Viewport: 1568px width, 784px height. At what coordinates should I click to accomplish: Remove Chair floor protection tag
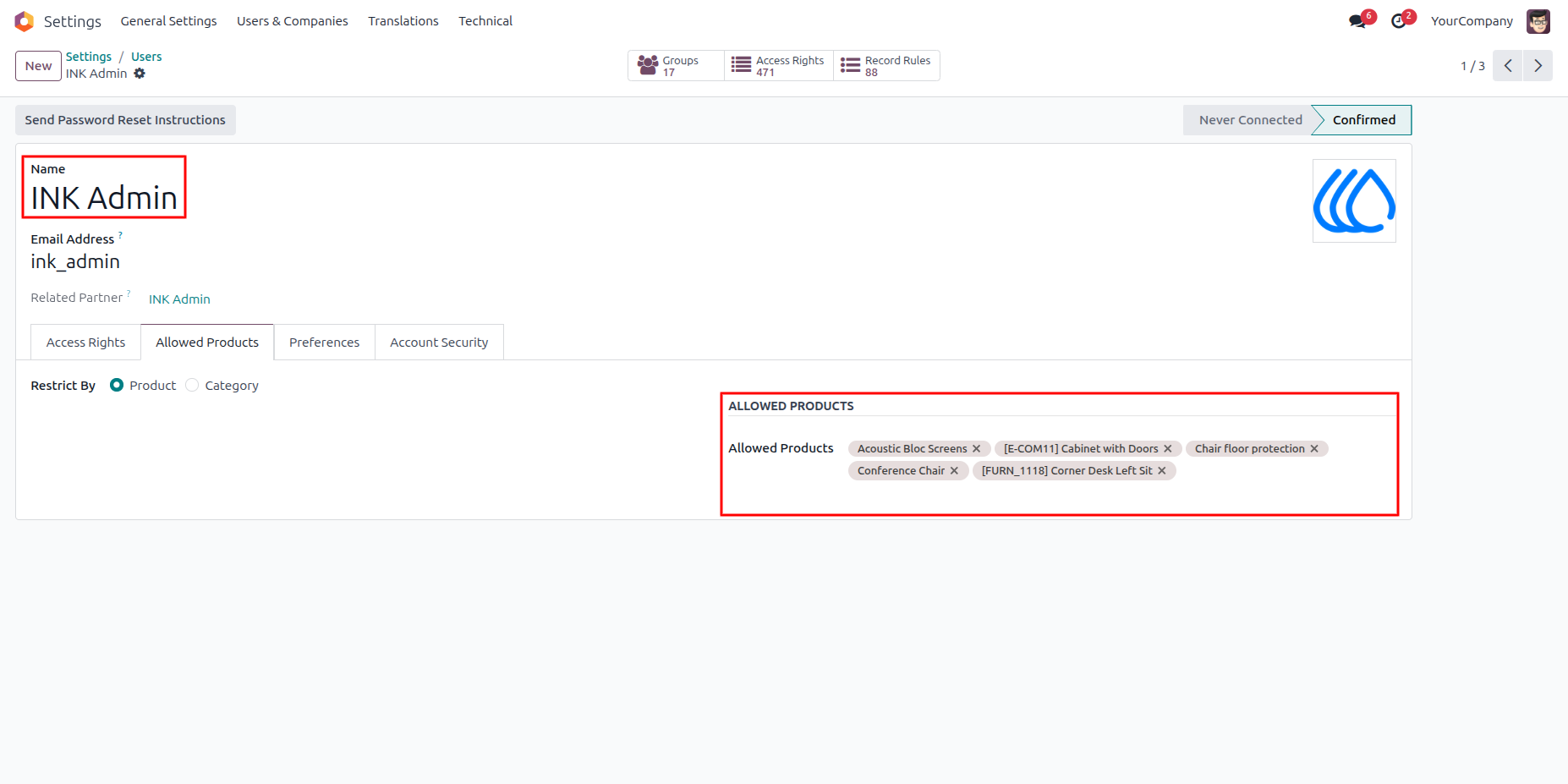coord(1314,449)
